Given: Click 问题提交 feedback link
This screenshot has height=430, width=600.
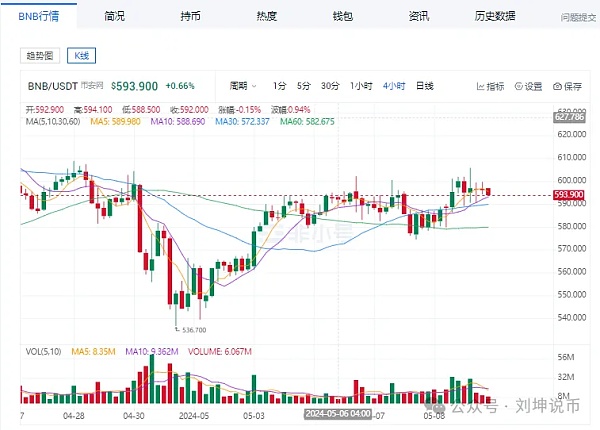Looking at the screenshot, I should coord(579,17).
